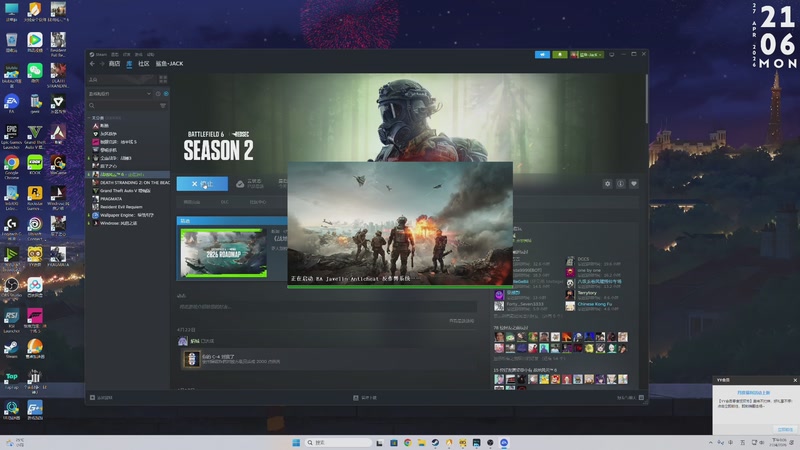
Task: Click the recent activity clock icon in sidebar
Action: tap(158, 94)
